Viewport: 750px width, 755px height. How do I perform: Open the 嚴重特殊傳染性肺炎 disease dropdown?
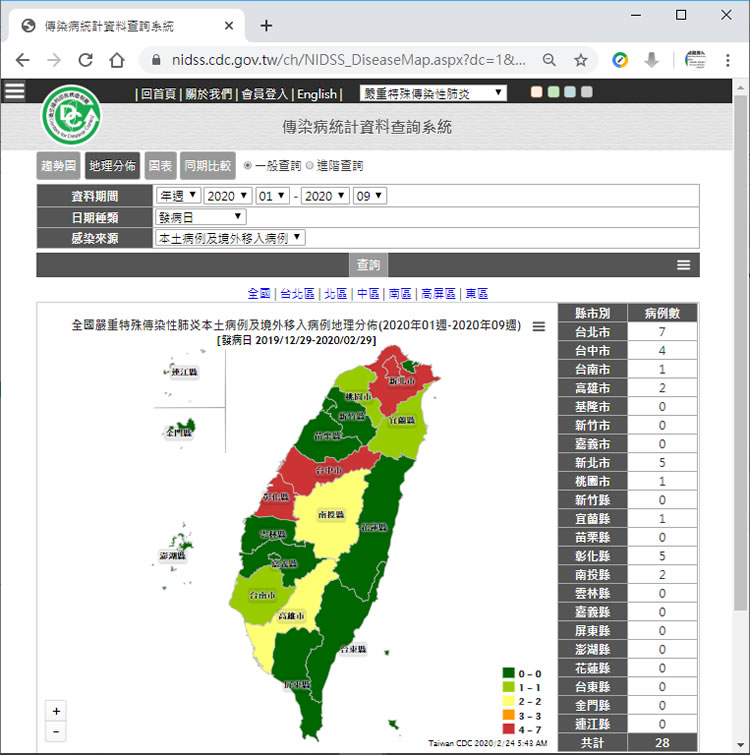pyautogui.click(x=433, y=93)
